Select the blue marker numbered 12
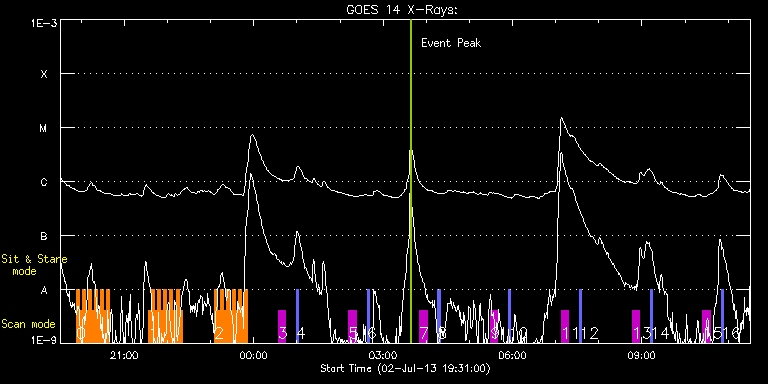The width and height of the screenshot is (768, 384). [x=580, y=316]
